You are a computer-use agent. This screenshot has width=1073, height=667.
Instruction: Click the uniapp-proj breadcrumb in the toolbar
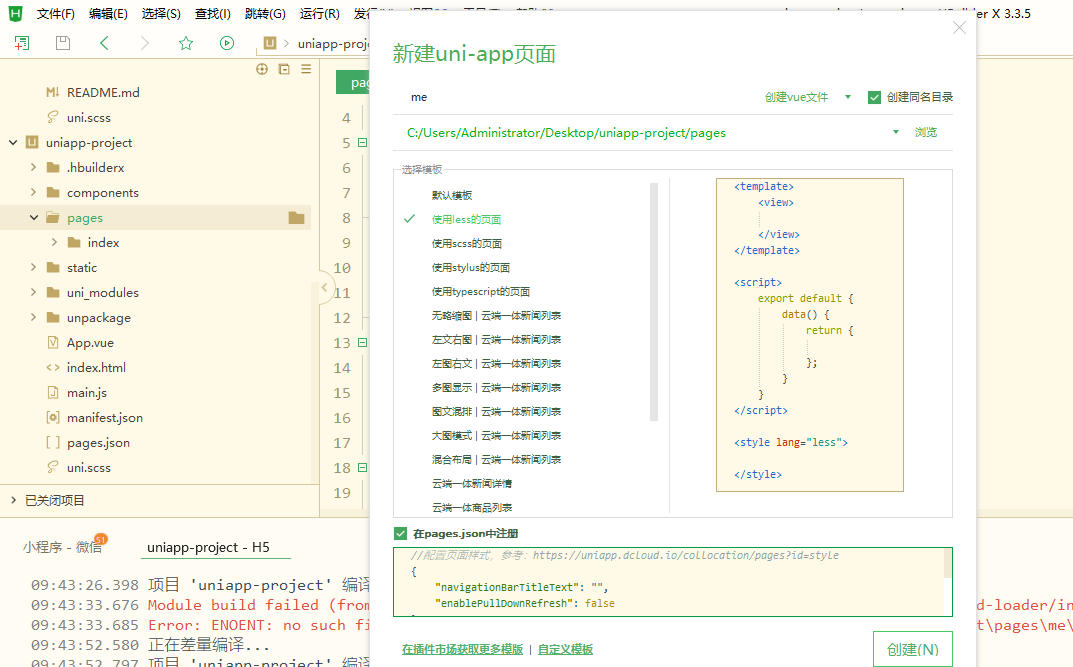coord(333,43)
